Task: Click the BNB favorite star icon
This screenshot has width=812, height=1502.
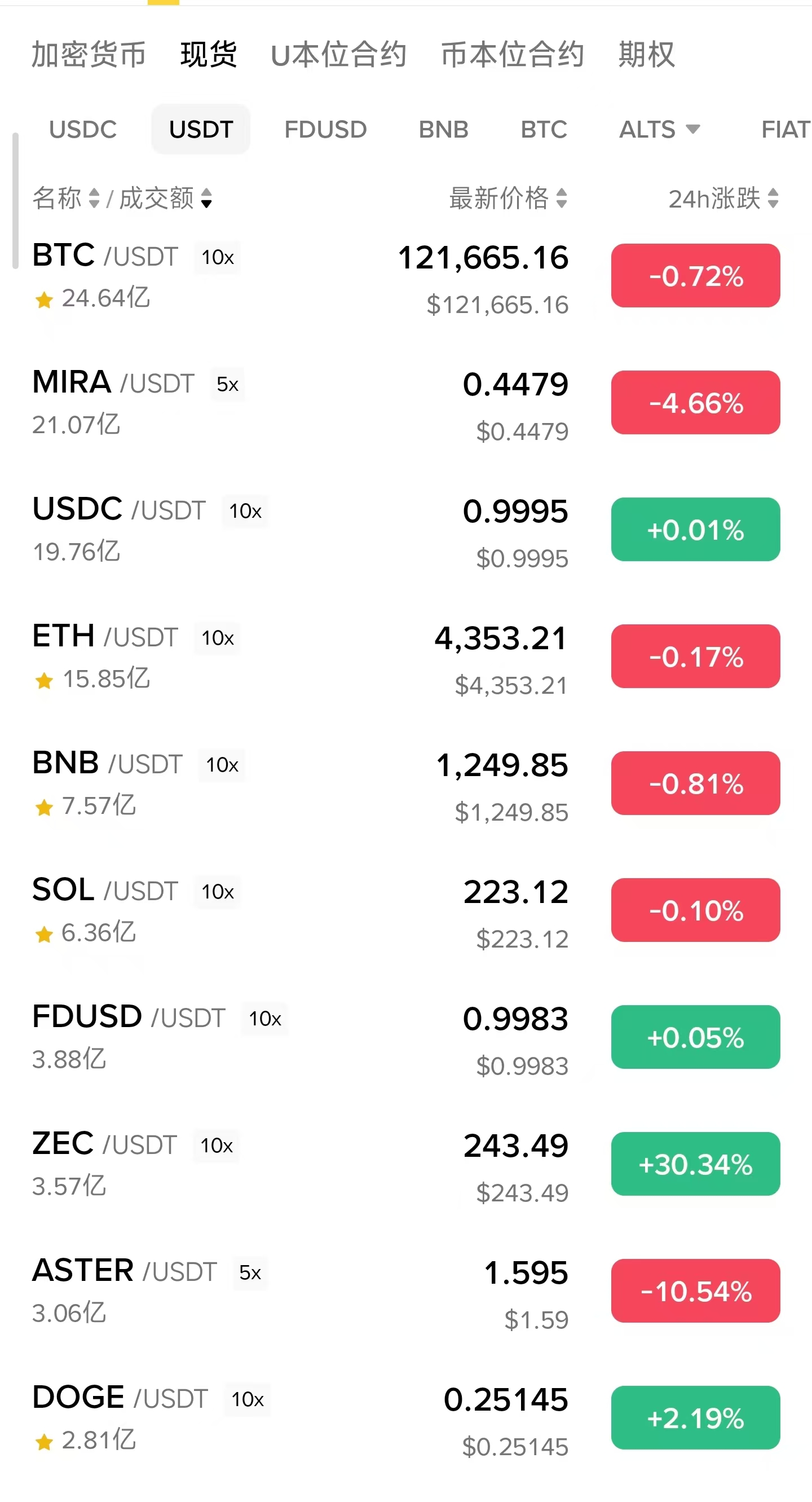Action: [45, 808]
